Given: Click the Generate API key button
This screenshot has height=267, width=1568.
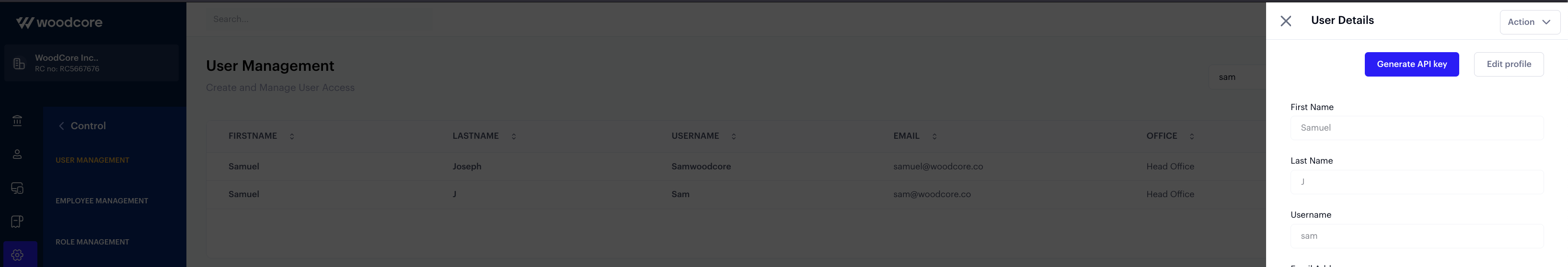Looking at the screenshot, I should pyautogui.click(x=1411, y=65).
